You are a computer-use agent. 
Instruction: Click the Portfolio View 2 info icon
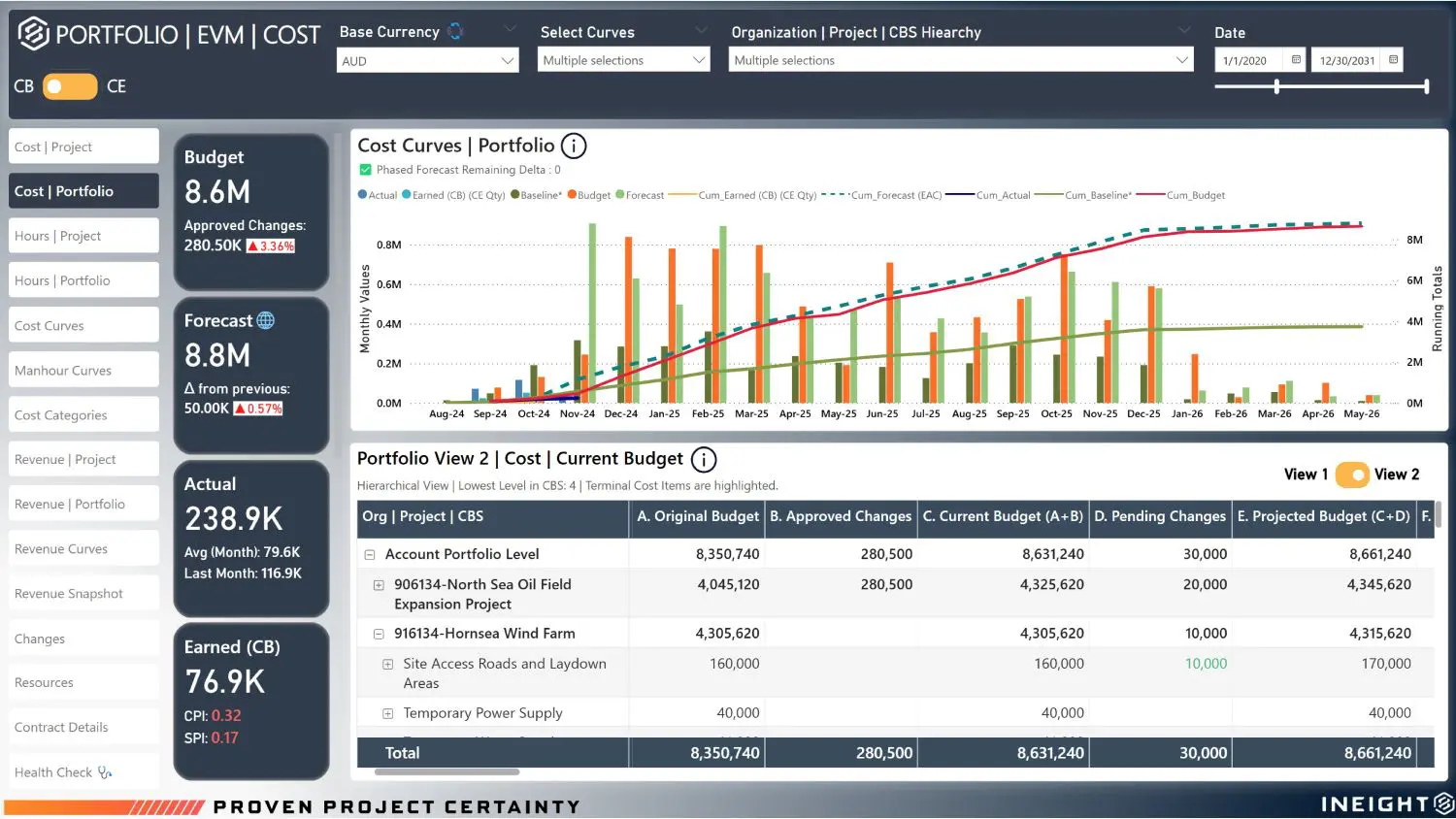[x=704, y=460]
